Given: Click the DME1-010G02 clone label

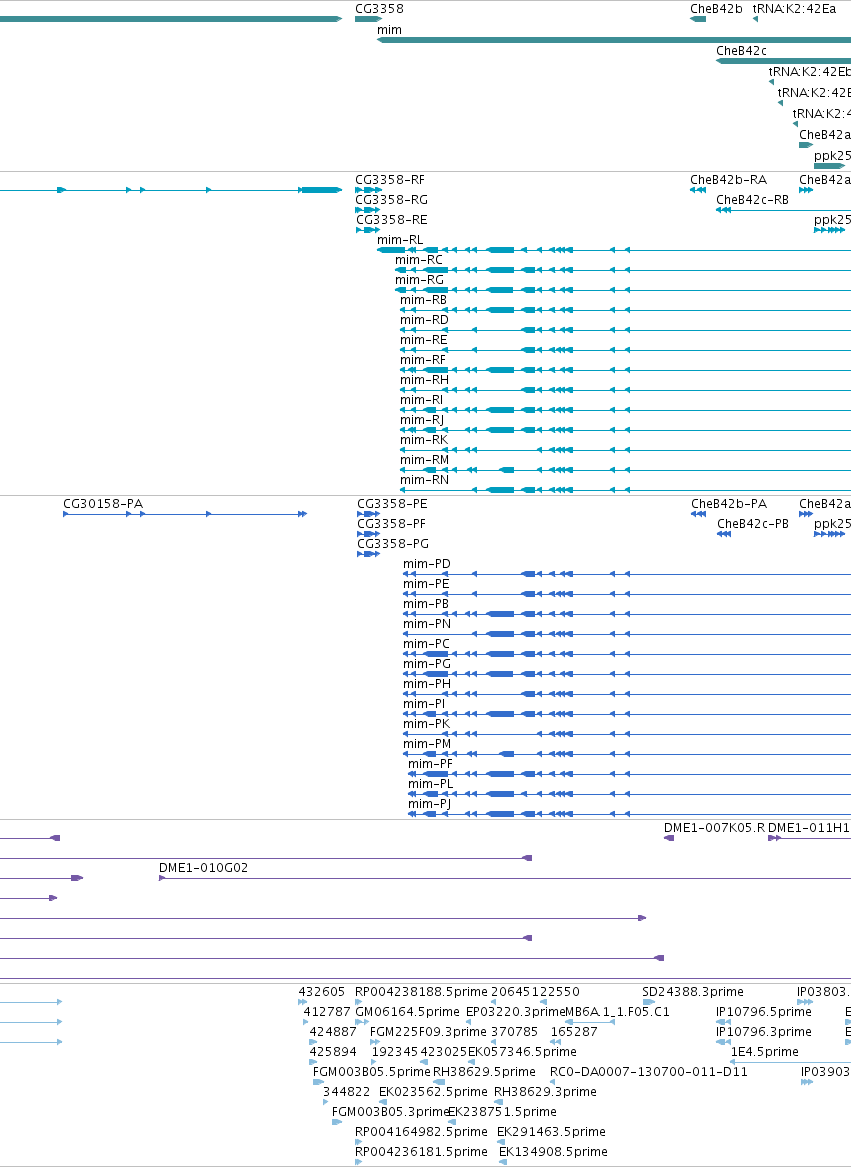Looking at the screenshot, I should click(x=203, y=869).
